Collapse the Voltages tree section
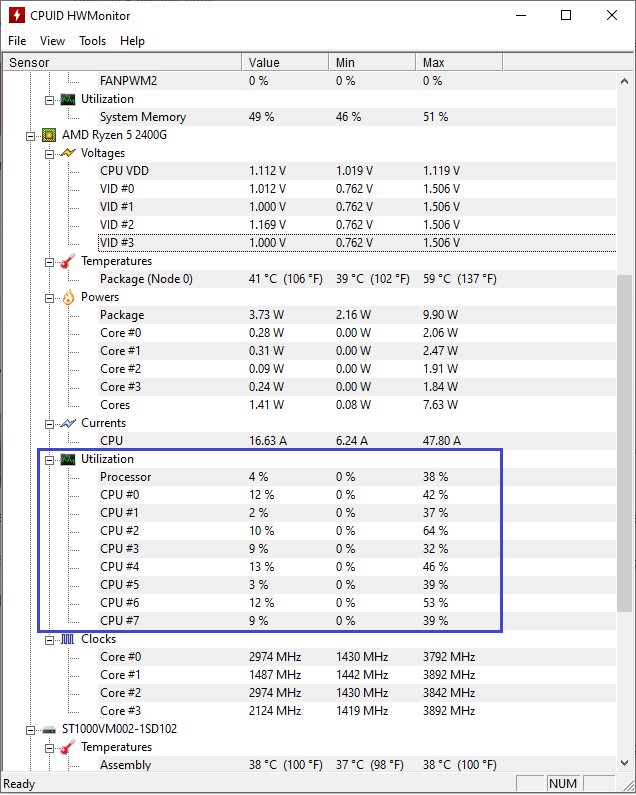 [49, 154]
